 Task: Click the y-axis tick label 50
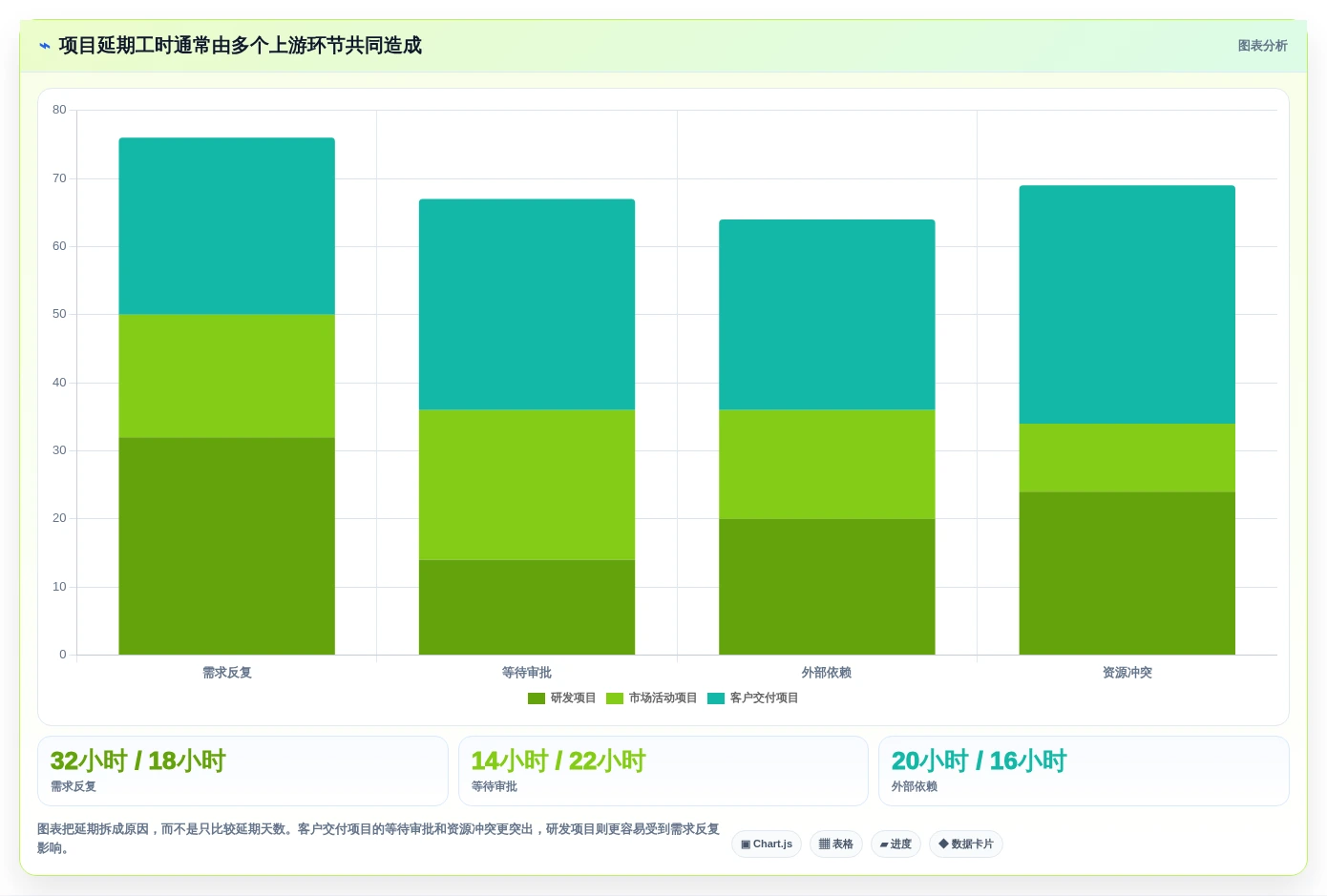59,314
